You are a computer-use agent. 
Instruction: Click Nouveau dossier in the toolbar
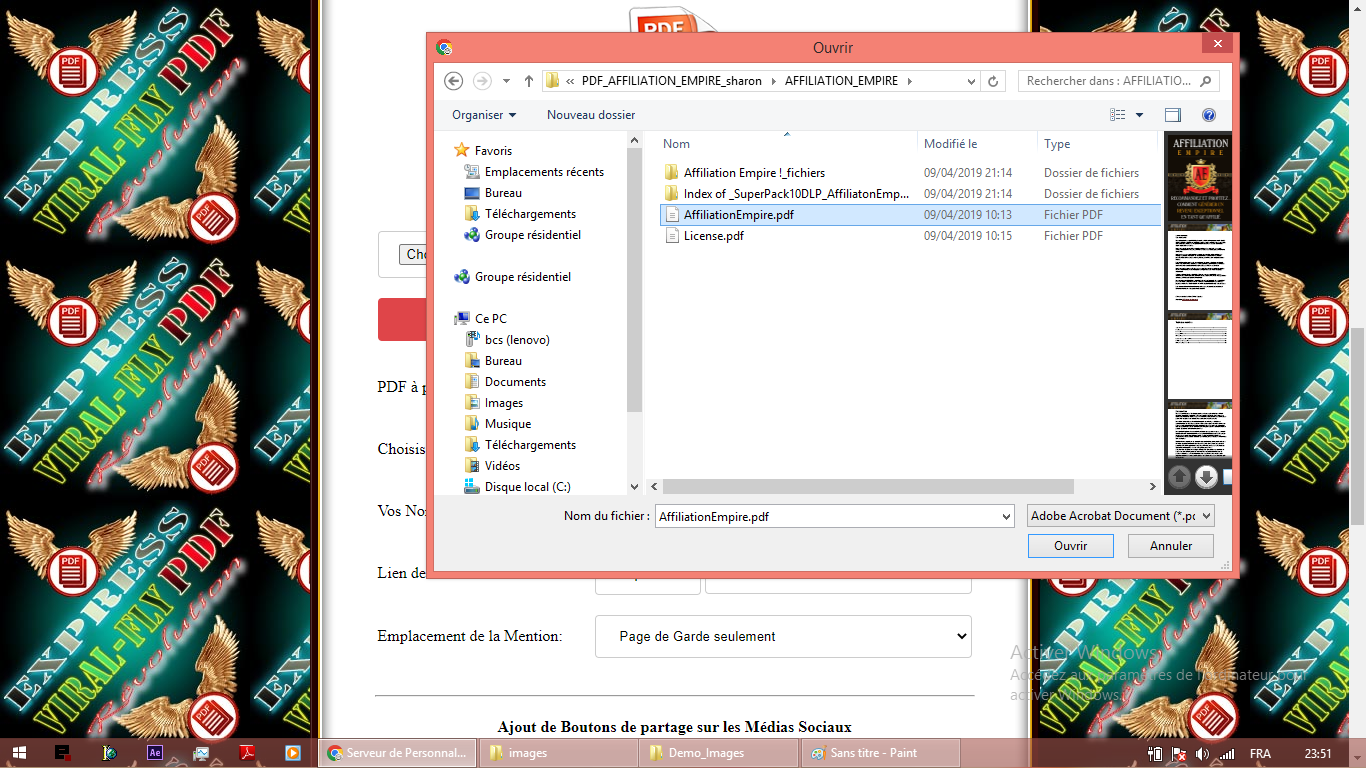590,115
